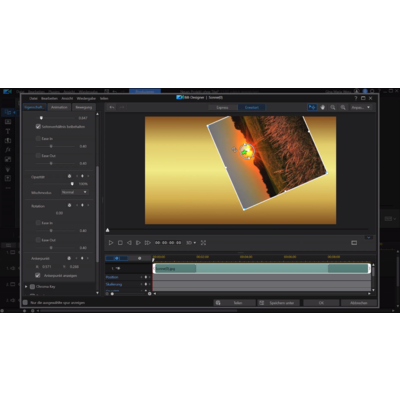This screenshot has height=400, width=400.
Task: Open the zoom fit dropdown
Action: pos(360,107)
